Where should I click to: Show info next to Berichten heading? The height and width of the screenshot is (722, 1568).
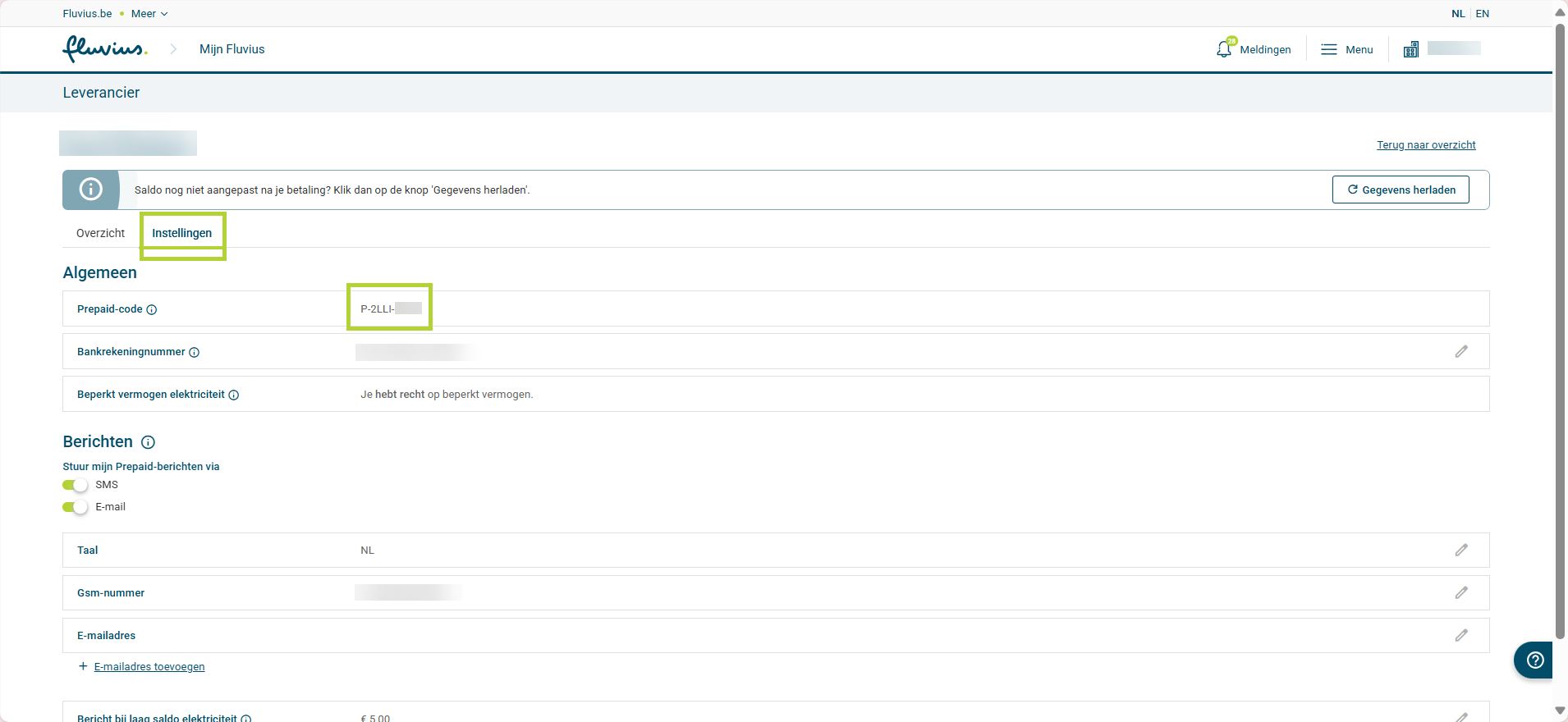point(148,442)
